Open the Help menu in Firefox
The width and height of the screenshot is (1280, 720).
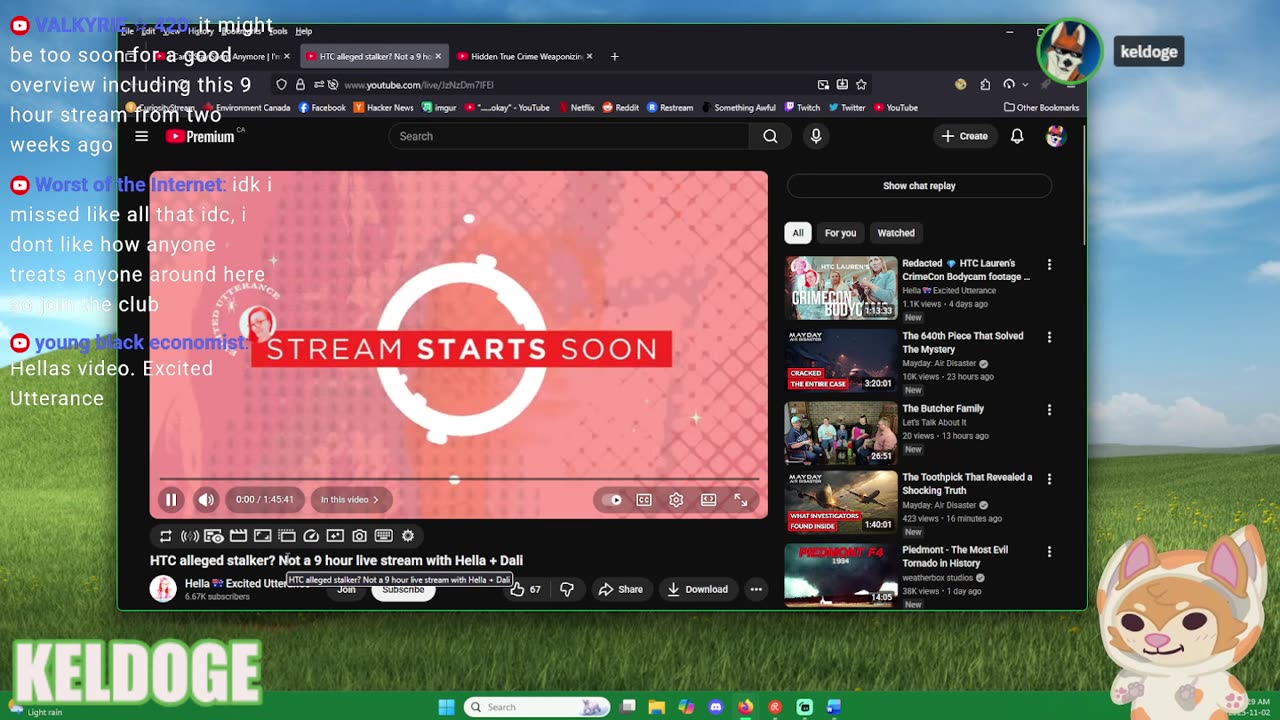click(304, 31)
